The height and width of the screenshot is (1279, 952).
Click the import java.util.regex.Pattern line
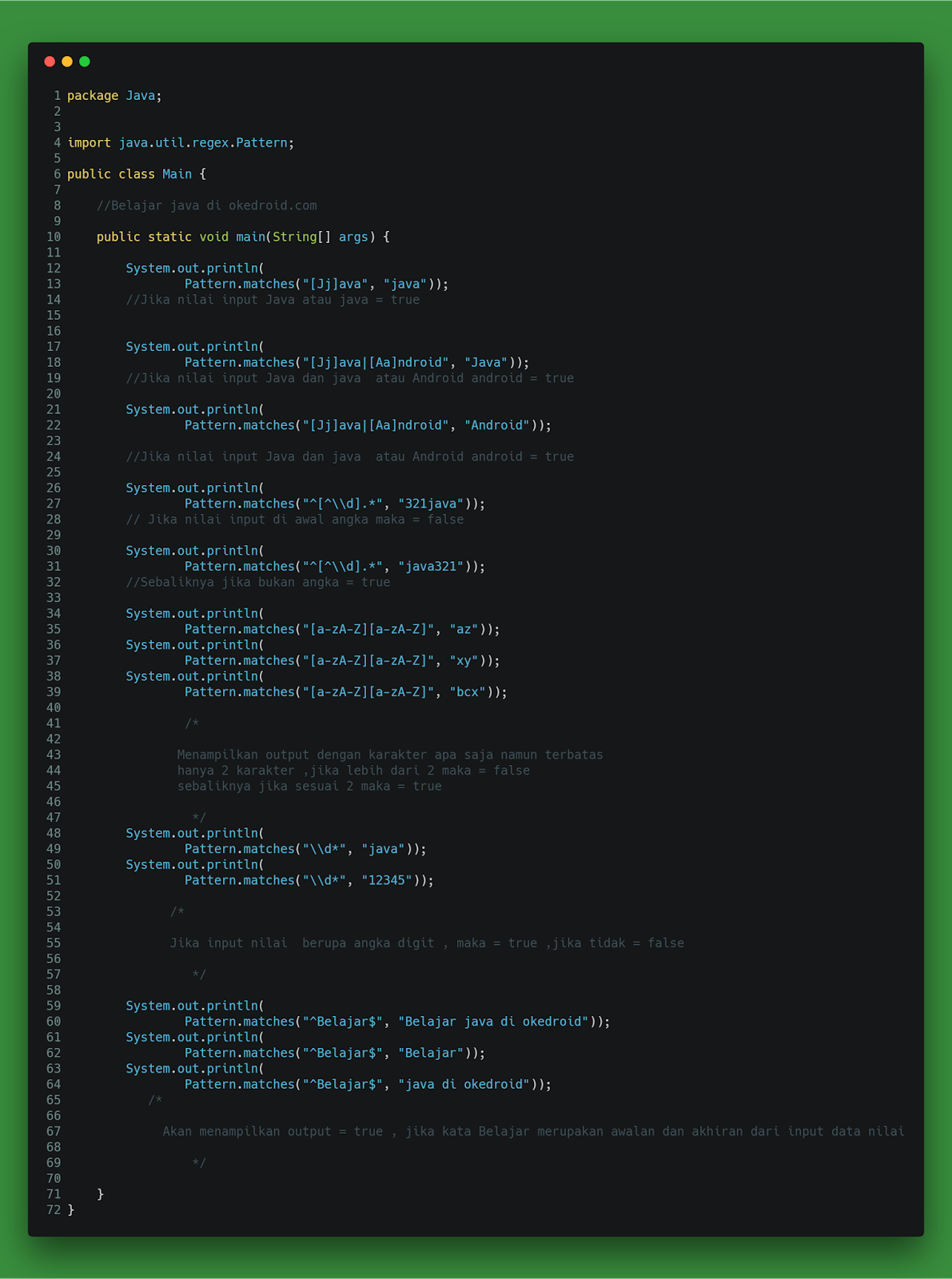click(181, 143)
